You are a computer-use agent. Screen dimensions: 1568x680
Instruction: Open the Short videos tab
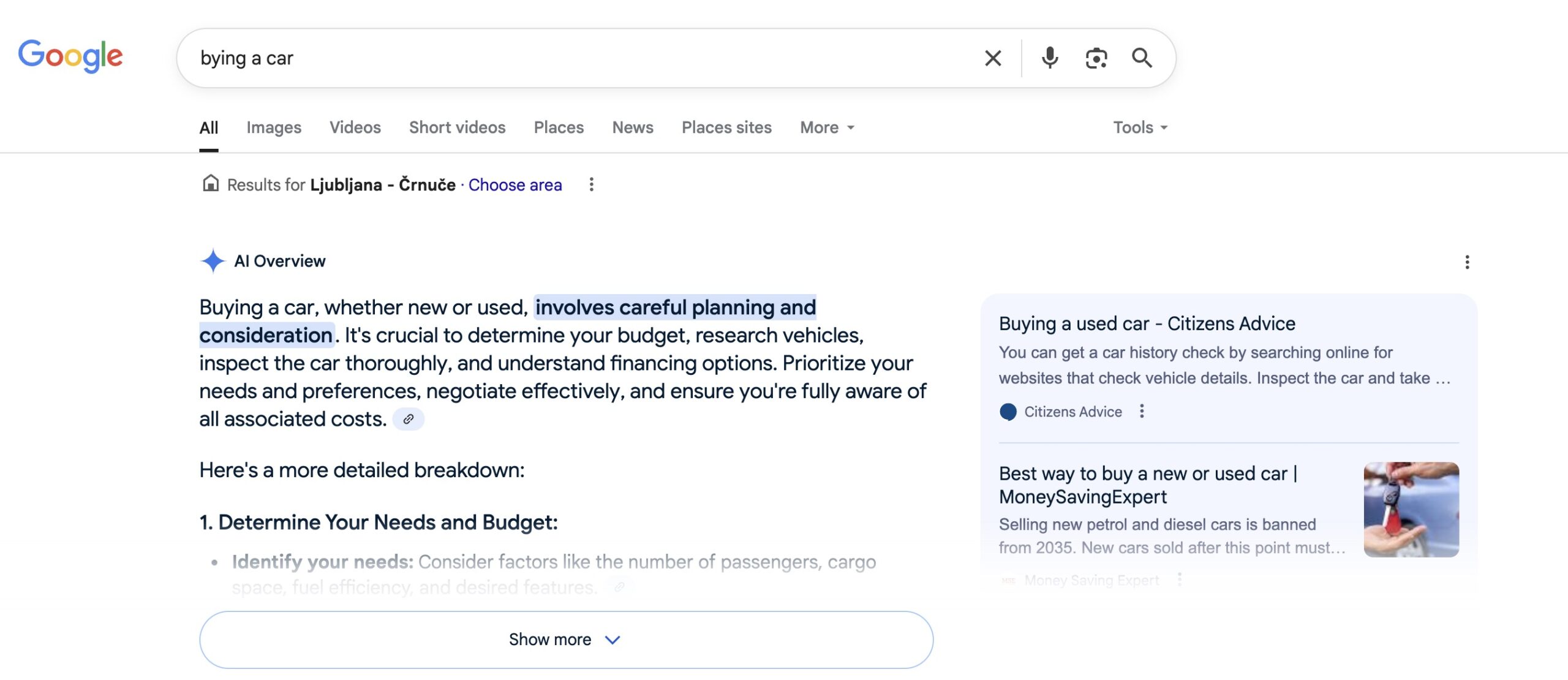(x=457, y=127)
